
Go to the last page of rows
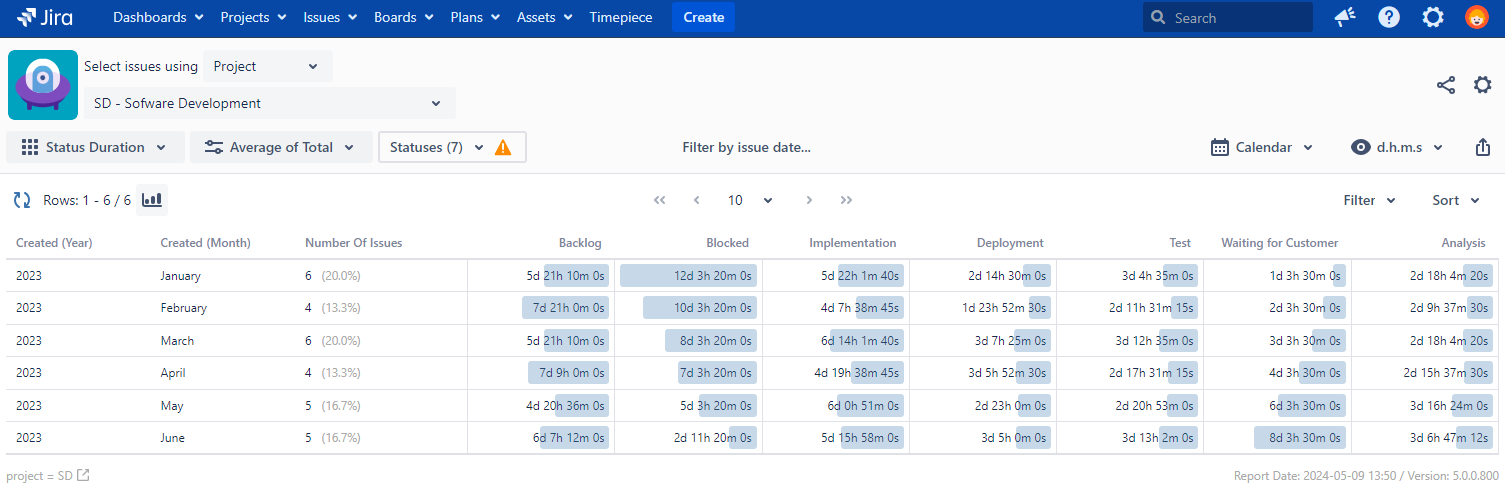(x=846, y=200)
